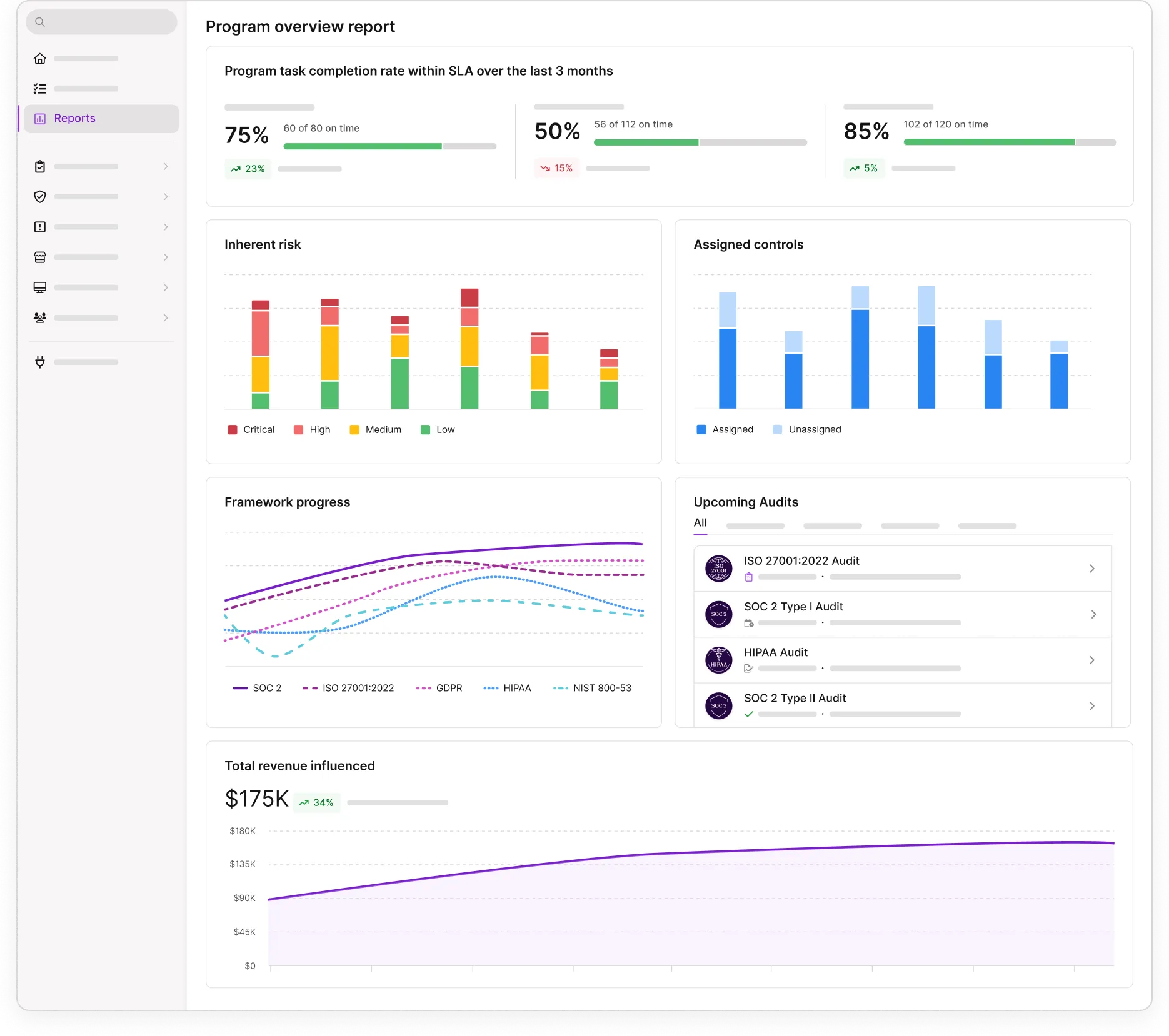Expand the alert square menu chevron

pyautogui.click(x=166, y=227)
